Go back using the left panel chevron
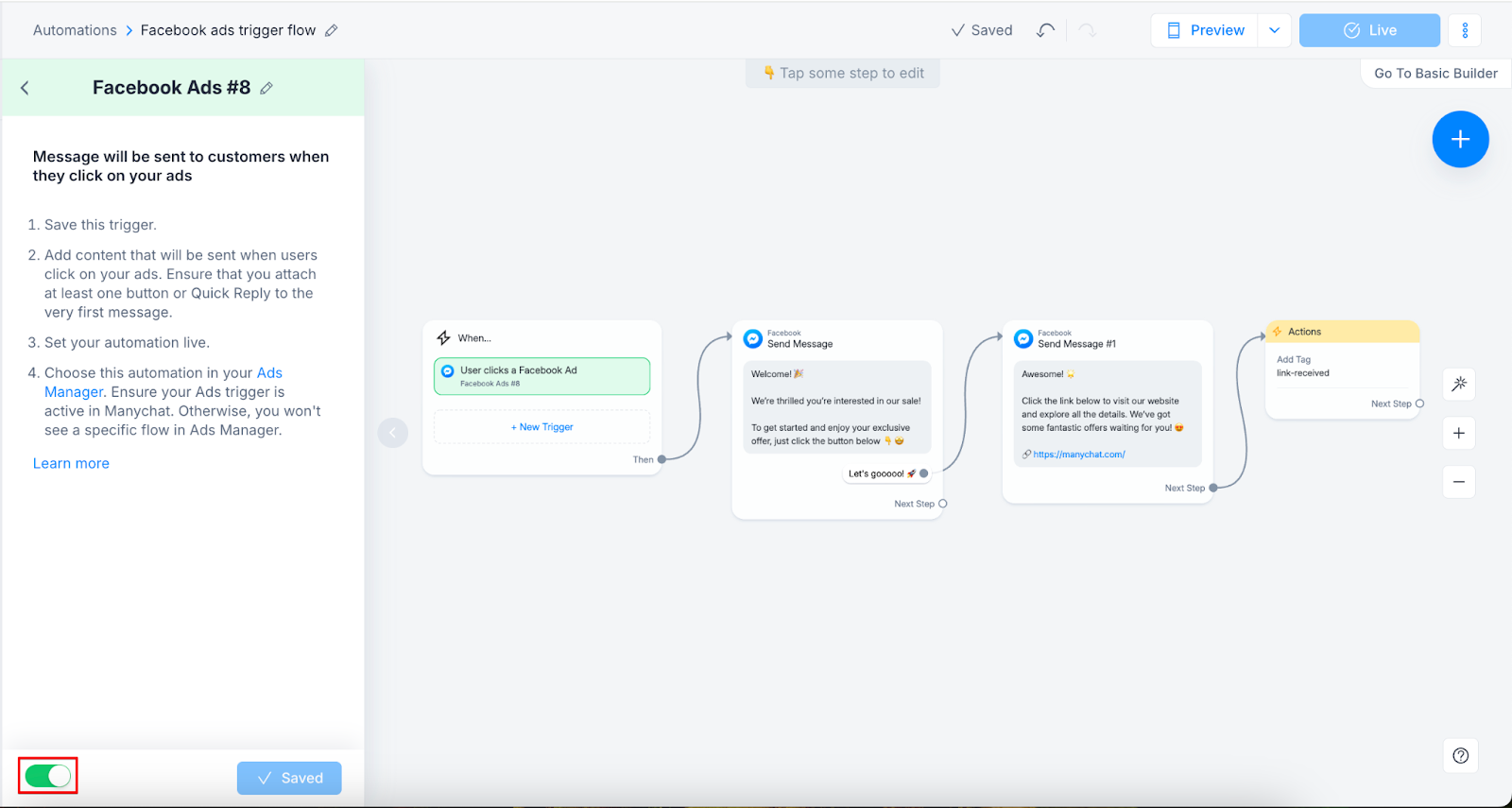The width and height of the screenshot is (1512, 808). [26, 88]
